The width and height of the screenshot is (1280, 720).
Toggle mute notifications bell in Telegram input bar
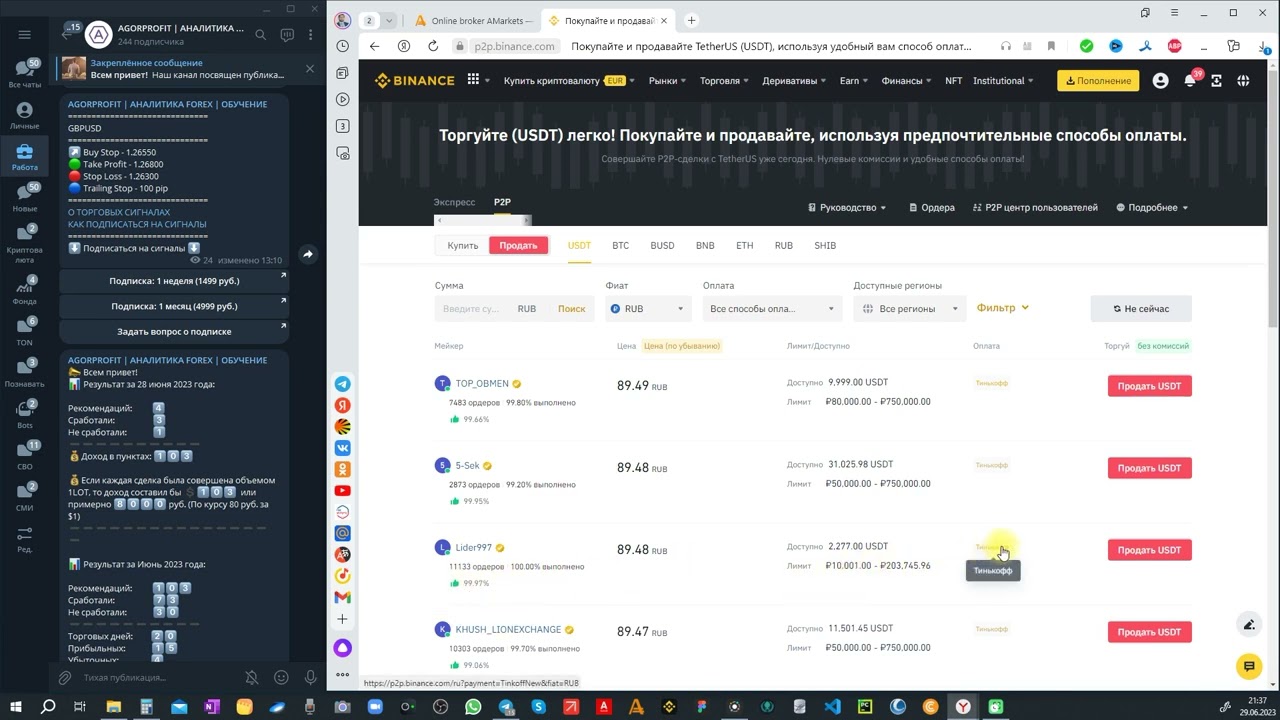252,678
